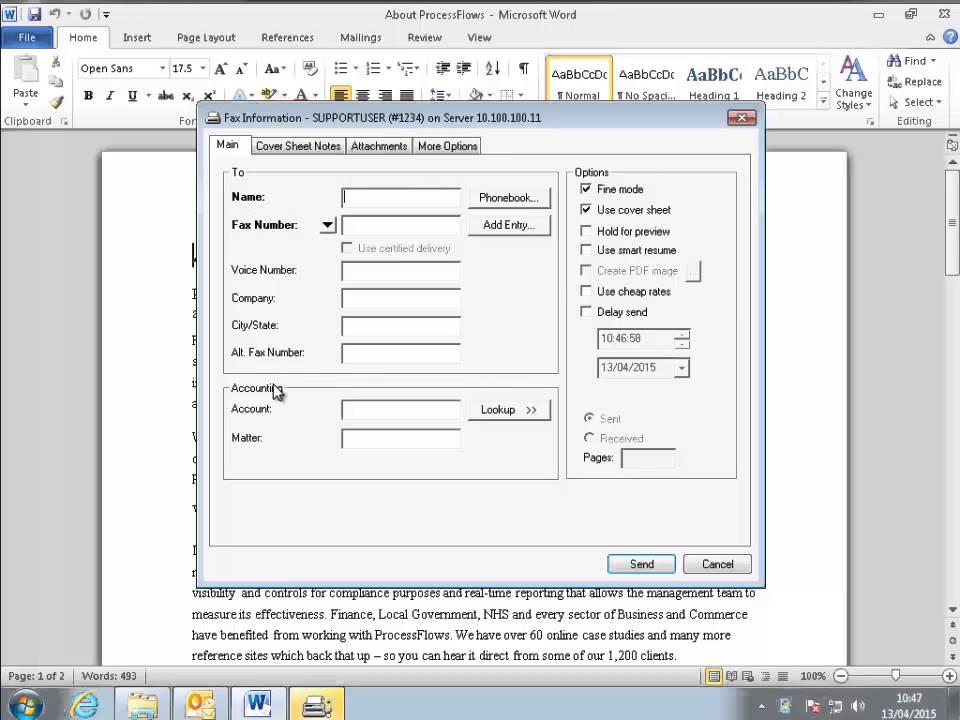The width and height of the screenshot is (960, 720).
Task: Open the File tab in Word
Action: coord(27,37)
